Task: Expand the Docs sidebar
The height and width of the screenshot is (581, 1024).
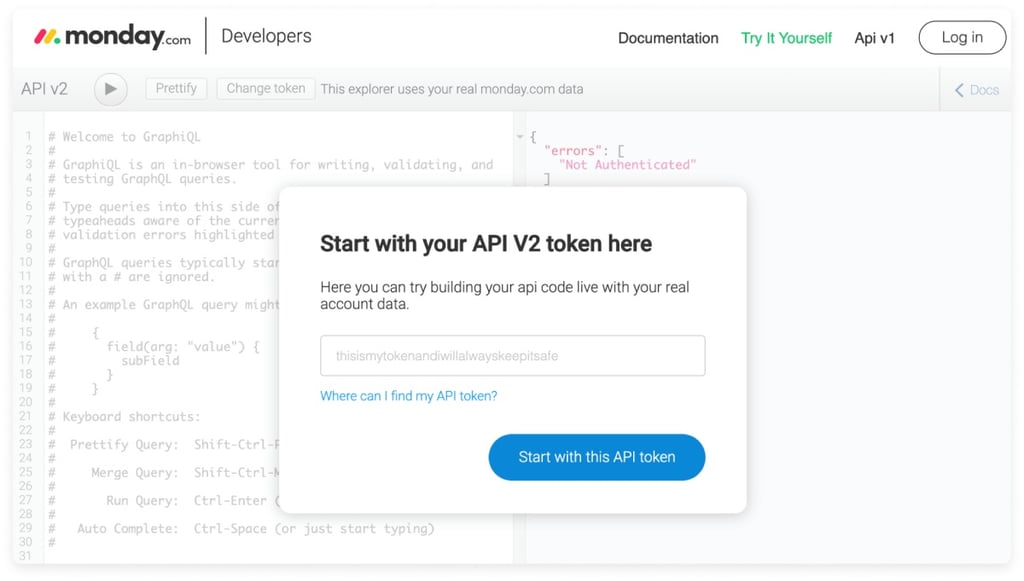Action: pos(976,90)
